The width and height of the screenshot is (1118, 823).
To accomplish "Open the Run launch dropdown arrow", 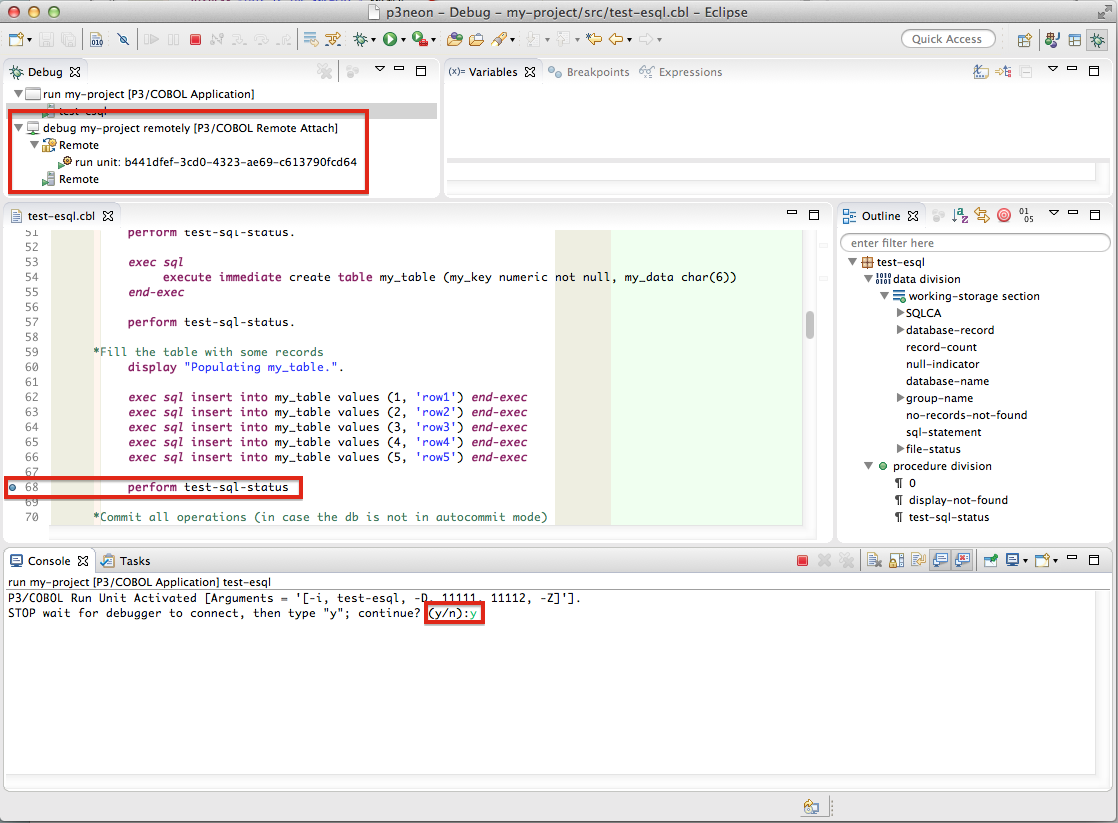I will point(403,40).
